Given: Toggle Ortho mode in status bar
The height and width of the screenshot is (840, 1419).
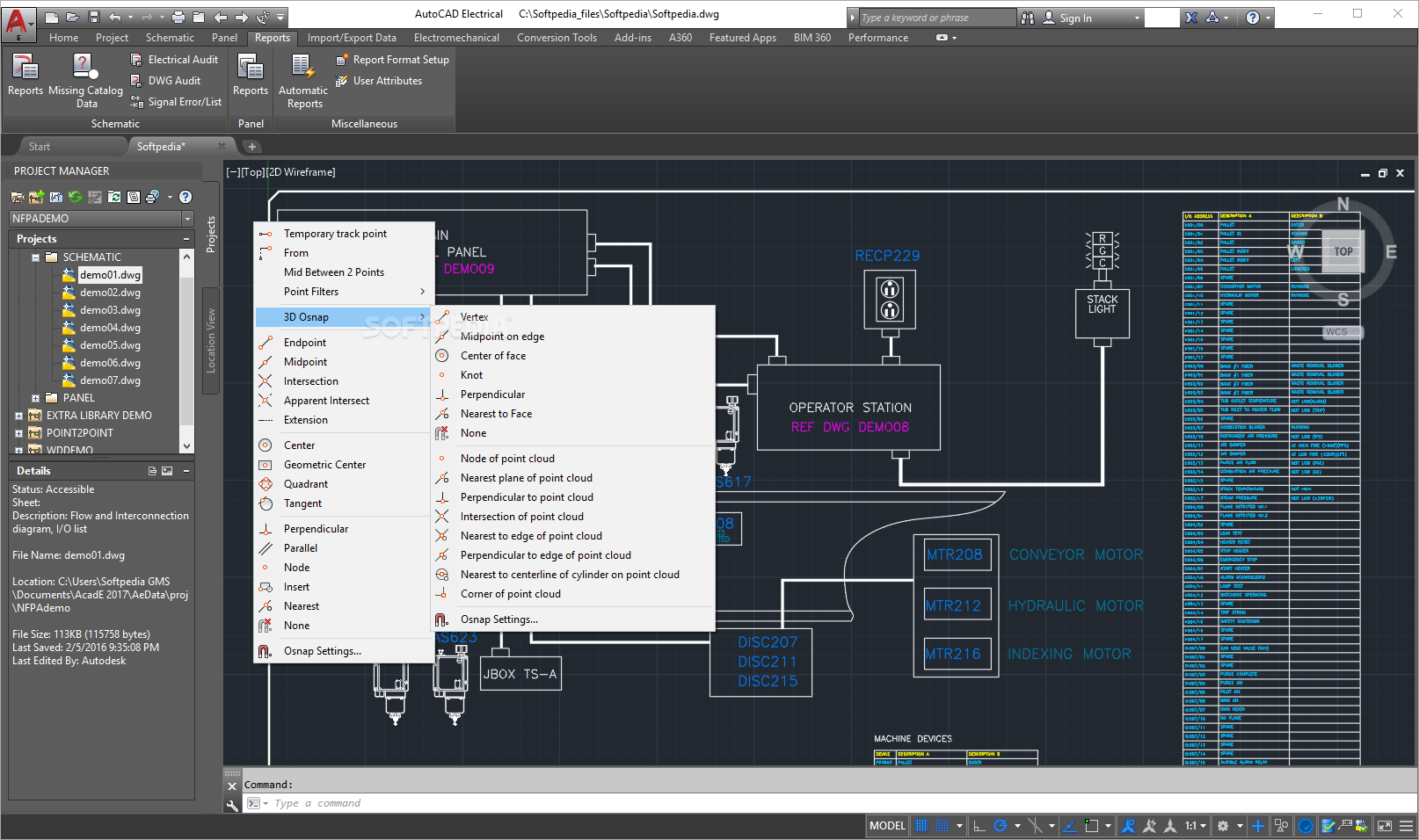Looking at the screenshot, I should pyautogui.click(x=979, y=826).
